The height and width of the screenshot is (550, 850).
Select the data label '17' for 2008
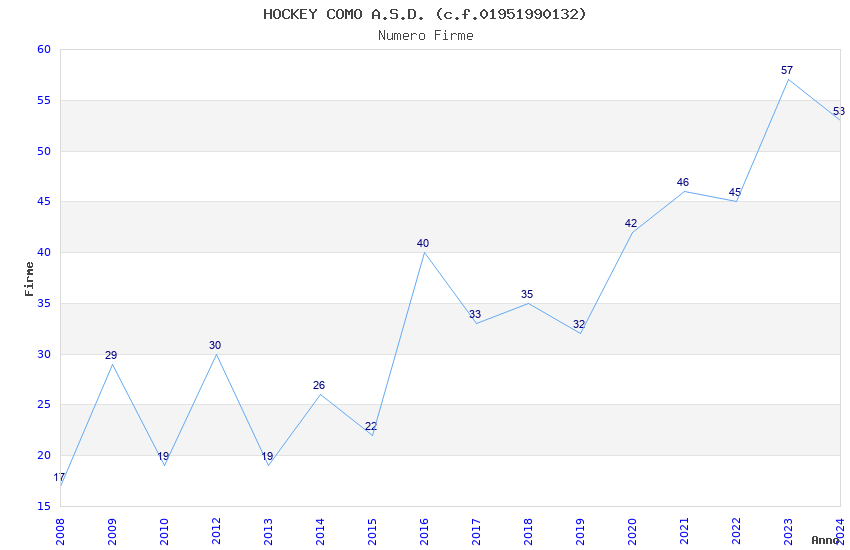click(x=59, y=477)
